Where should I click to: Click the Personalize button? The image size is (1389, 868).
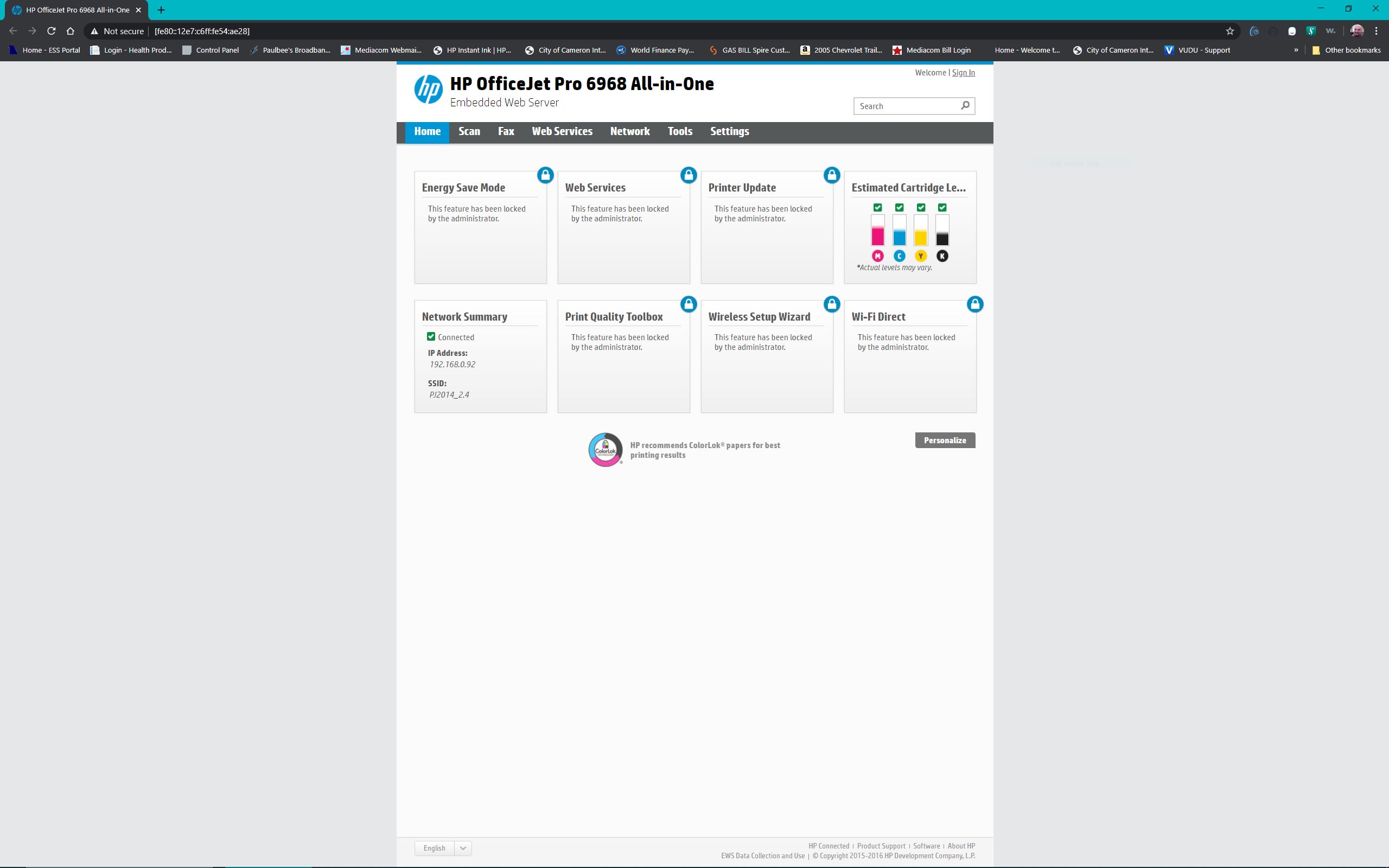[945, 441]
